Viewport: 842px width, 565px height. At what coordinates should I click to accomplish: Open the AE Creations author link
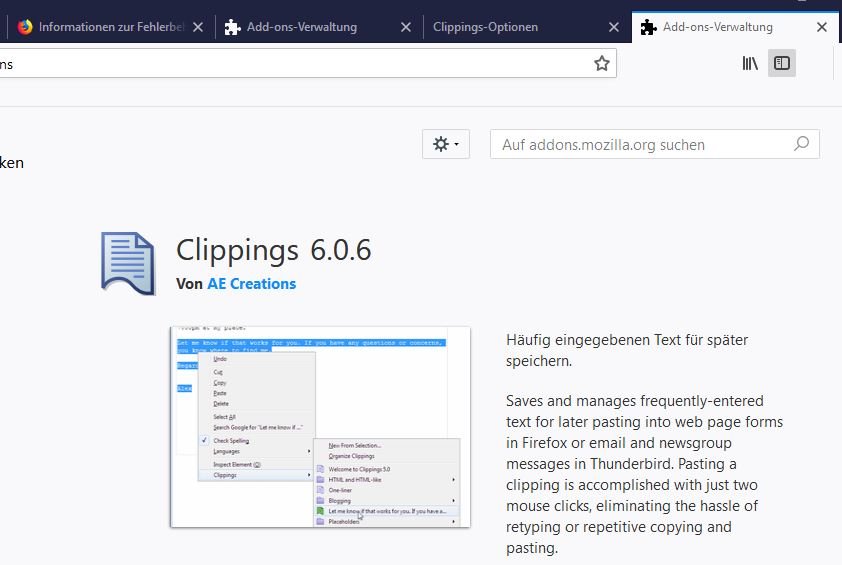point(251,284)
